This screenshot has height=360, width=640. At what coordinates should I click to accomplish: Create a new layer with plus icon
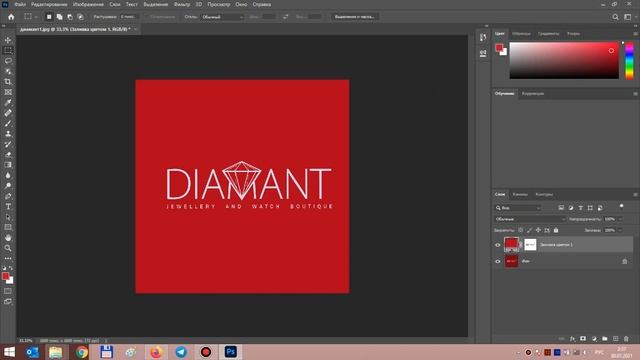[616, 339]
